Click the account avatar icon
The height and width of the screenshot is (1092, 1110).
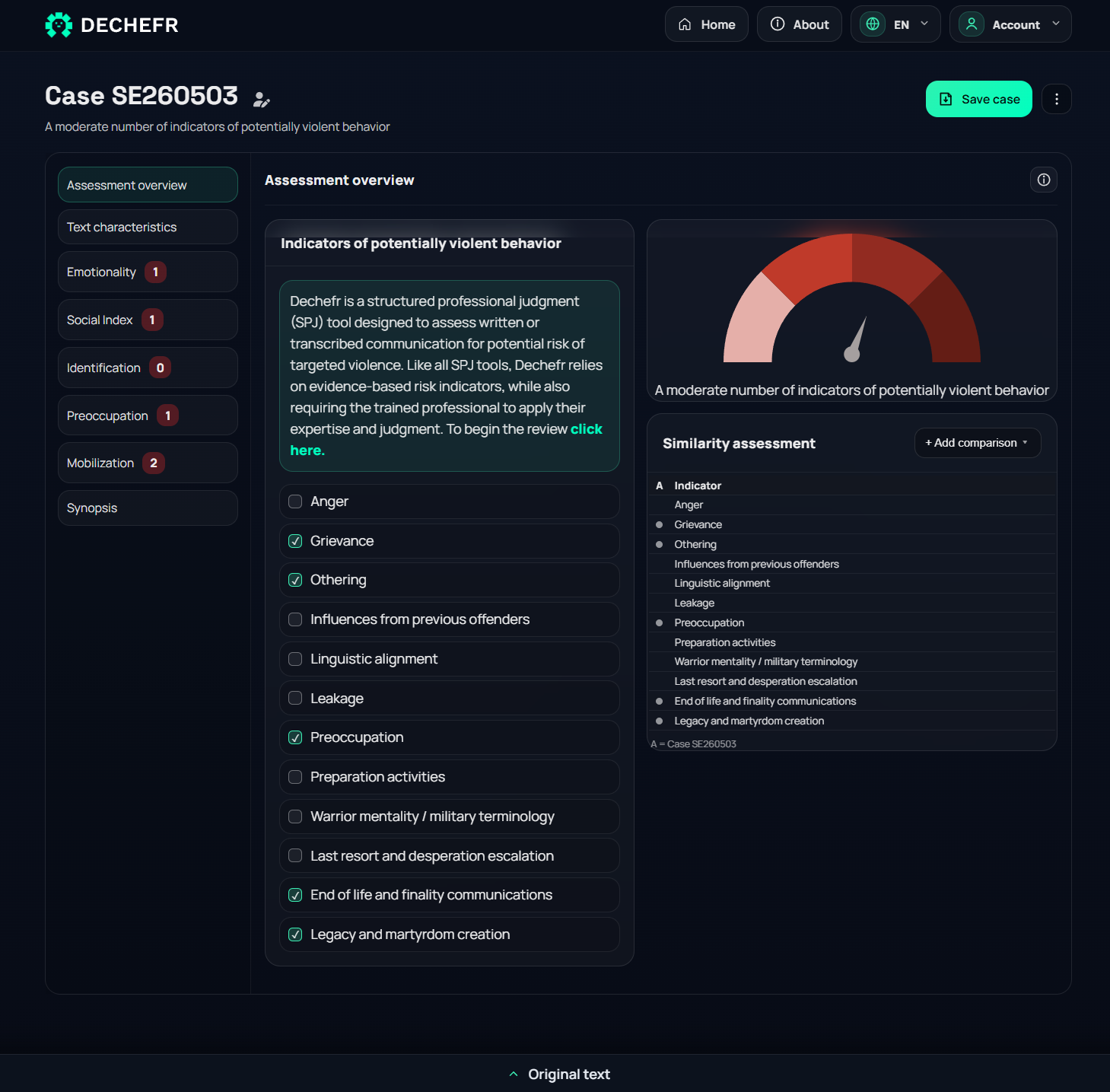coord(972,24)
